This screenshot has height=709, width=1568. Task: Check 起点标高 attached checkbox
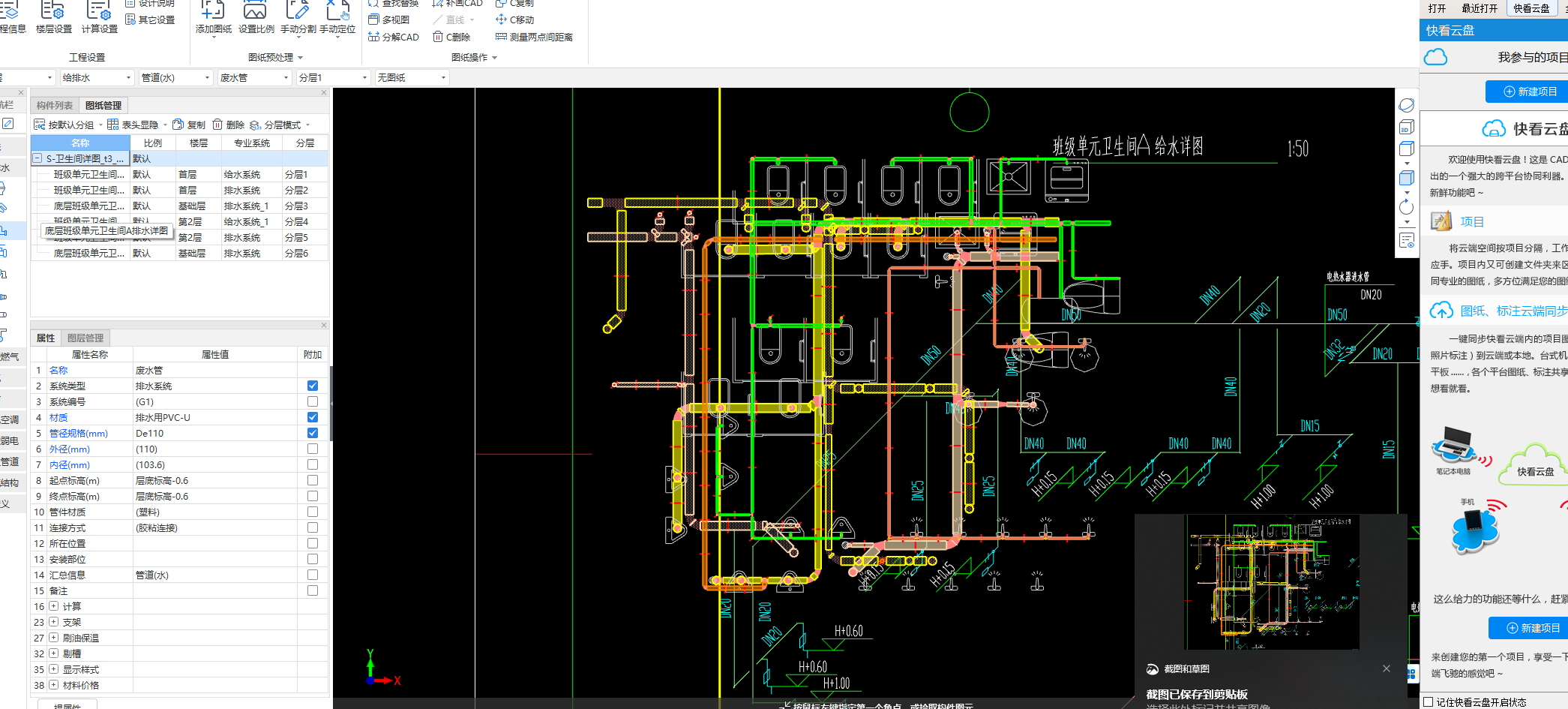tap(313, 480)
